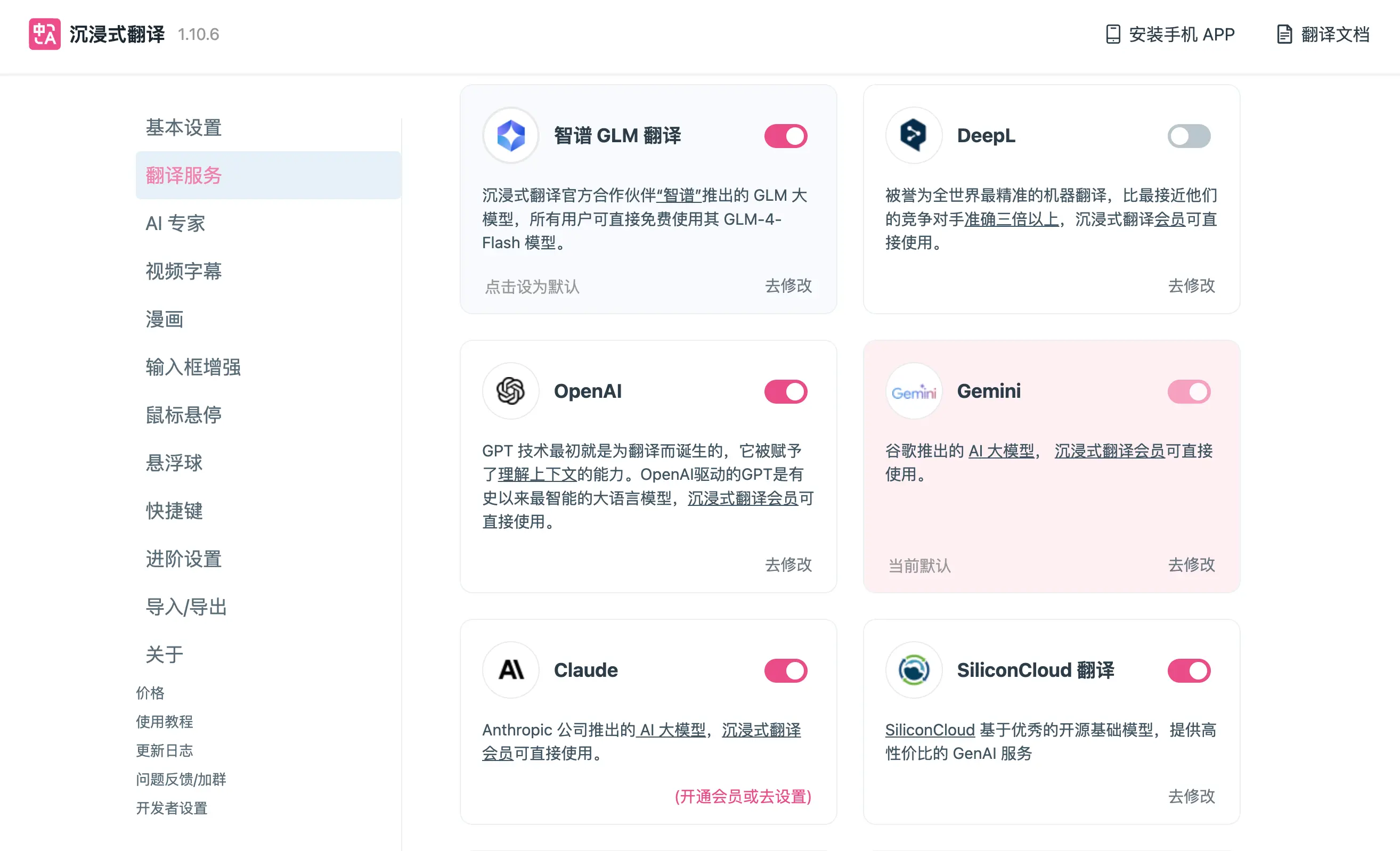
Task: Click AI 大模型 link in Gemini card
Action: point(1001,451)
